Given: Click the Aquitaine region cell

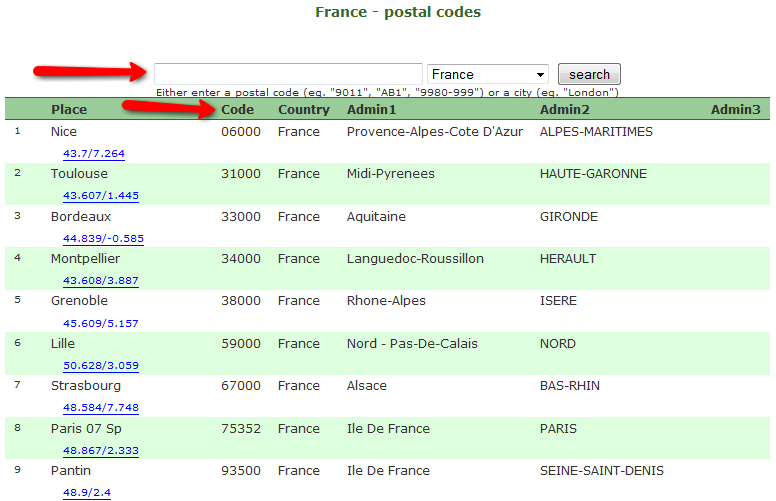Looking at the screenshot, I should pos(376,217).
